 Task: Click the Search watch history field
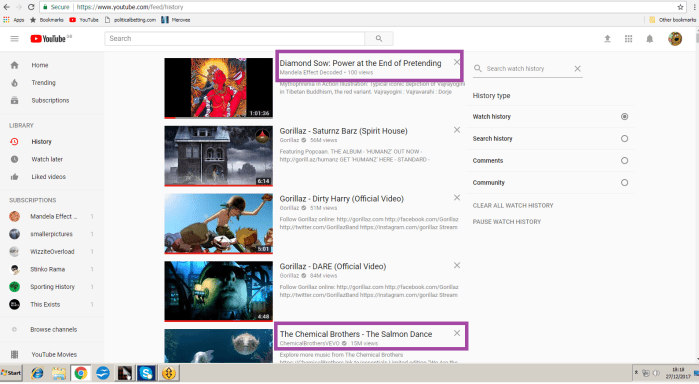[528, 69]
